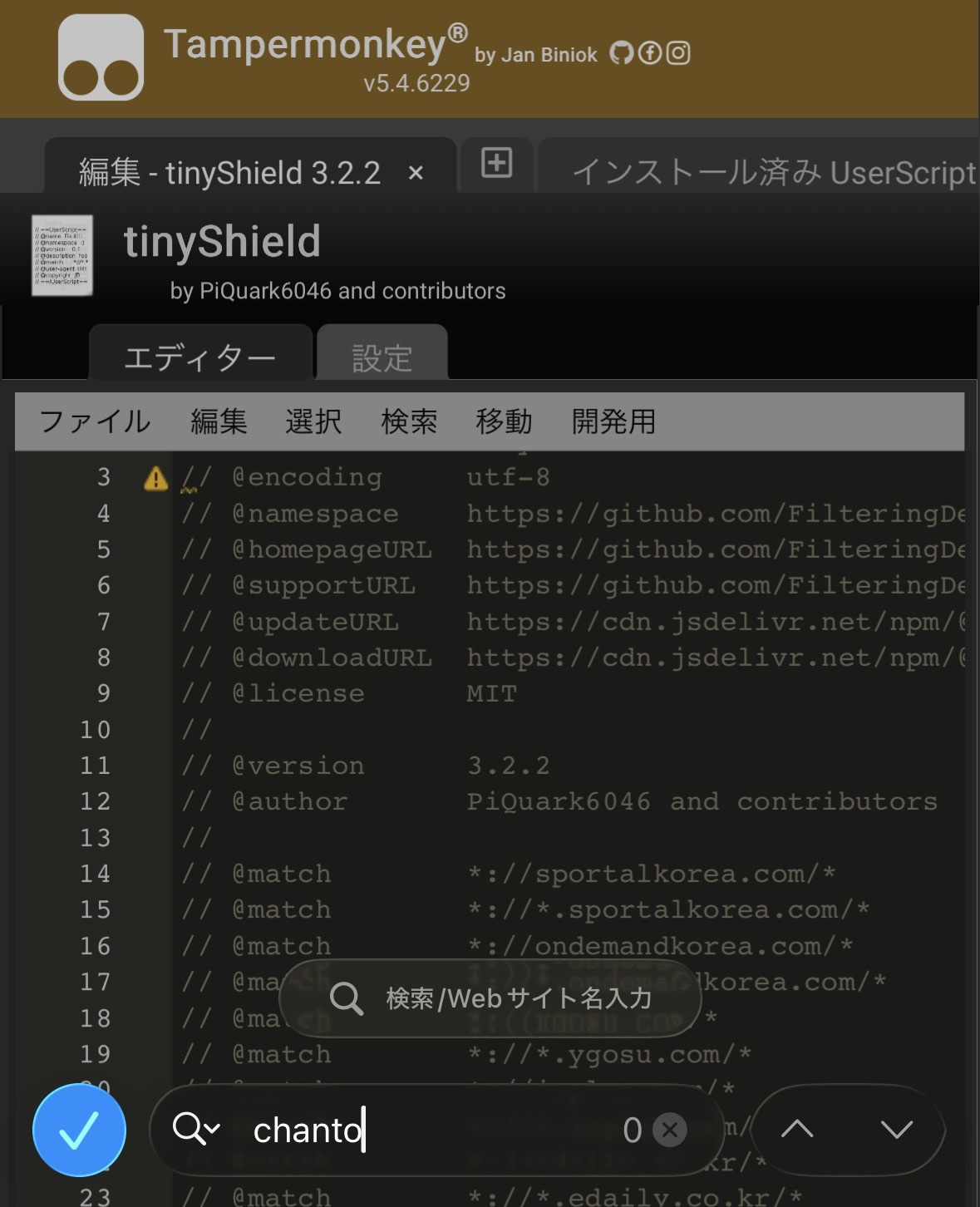Go to next search match arrow
This screenshot has height=1207, width=980.
click(896, 1129)
